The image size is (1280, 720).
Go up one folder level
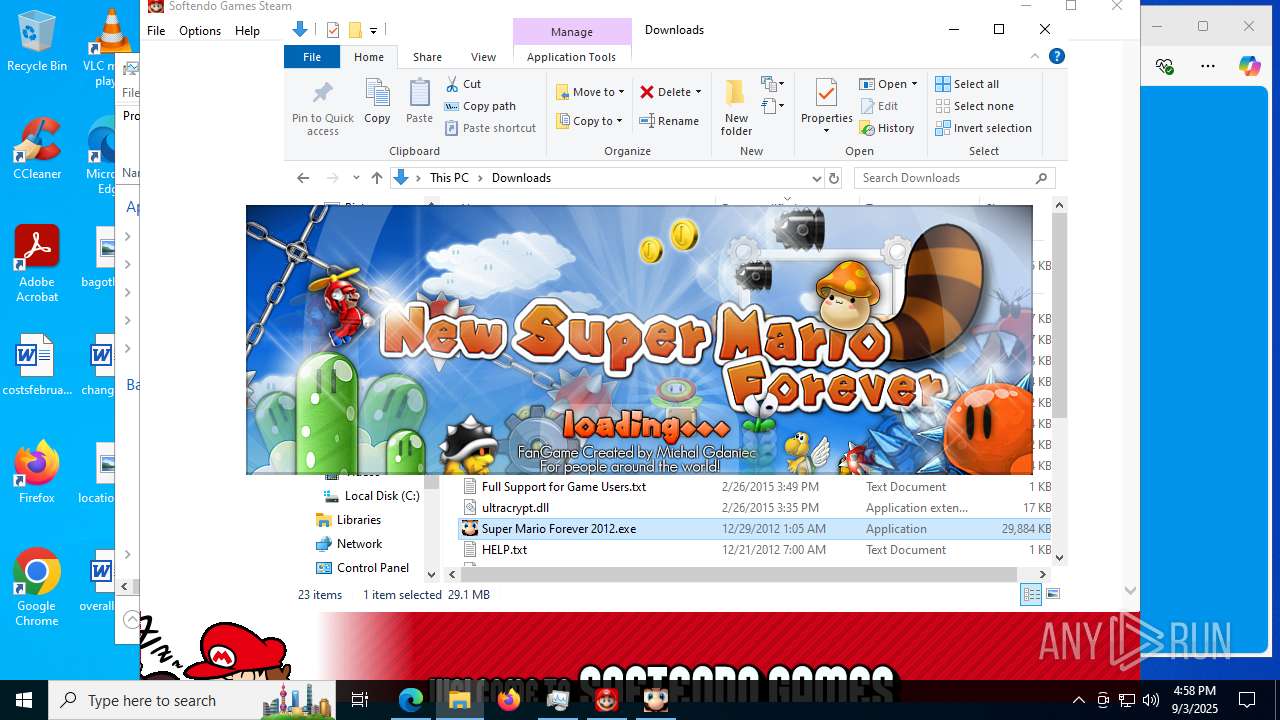[x=377, y=178]
